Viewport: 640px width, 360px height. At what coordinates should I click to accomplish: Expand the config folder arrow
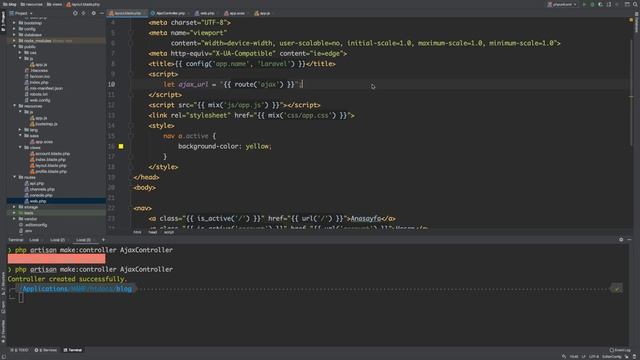[x=14, y=29]
